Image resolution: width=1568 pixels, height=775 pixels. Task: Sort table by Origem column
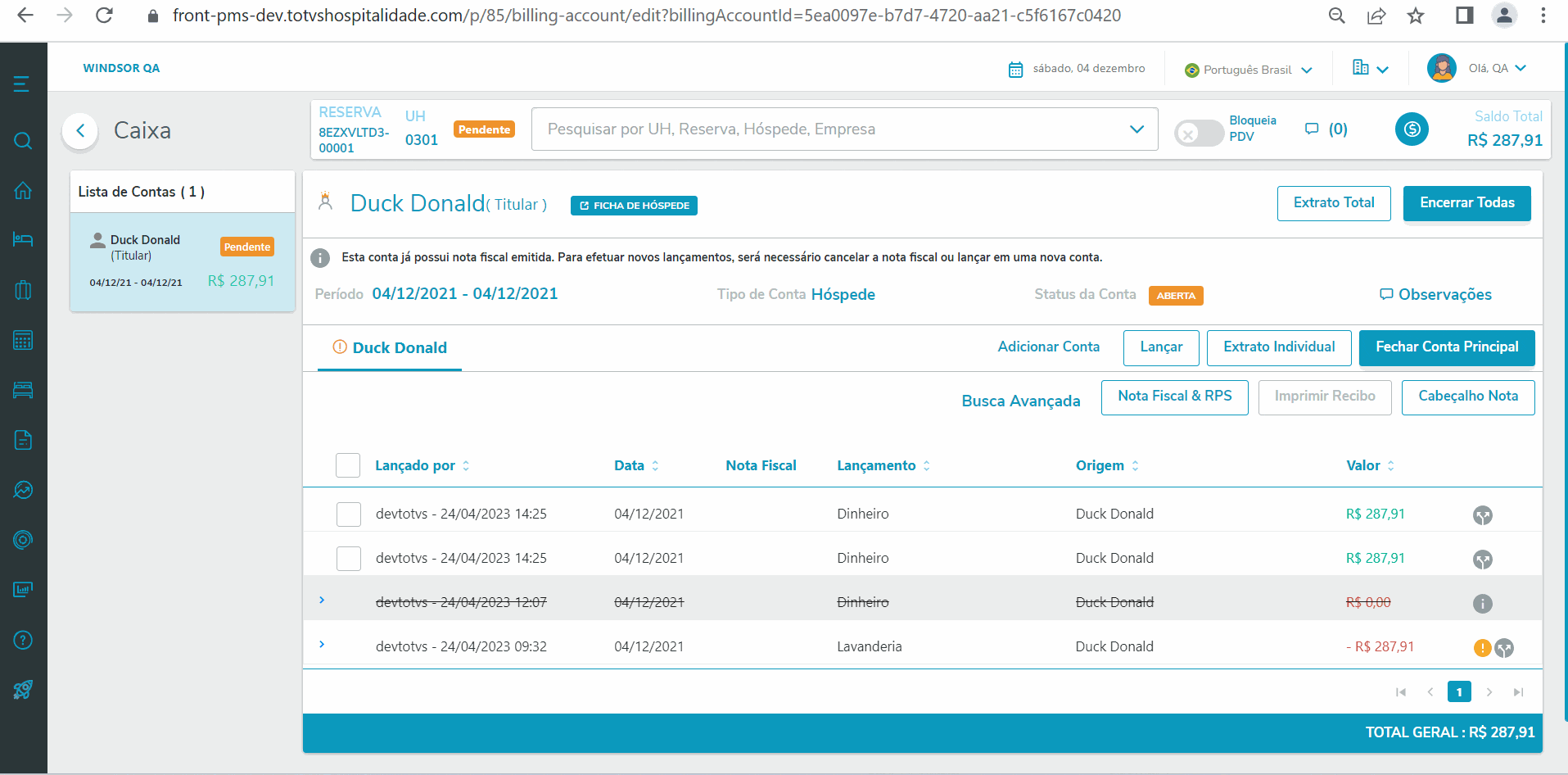pyautogui.click(x=1107, y=465)
